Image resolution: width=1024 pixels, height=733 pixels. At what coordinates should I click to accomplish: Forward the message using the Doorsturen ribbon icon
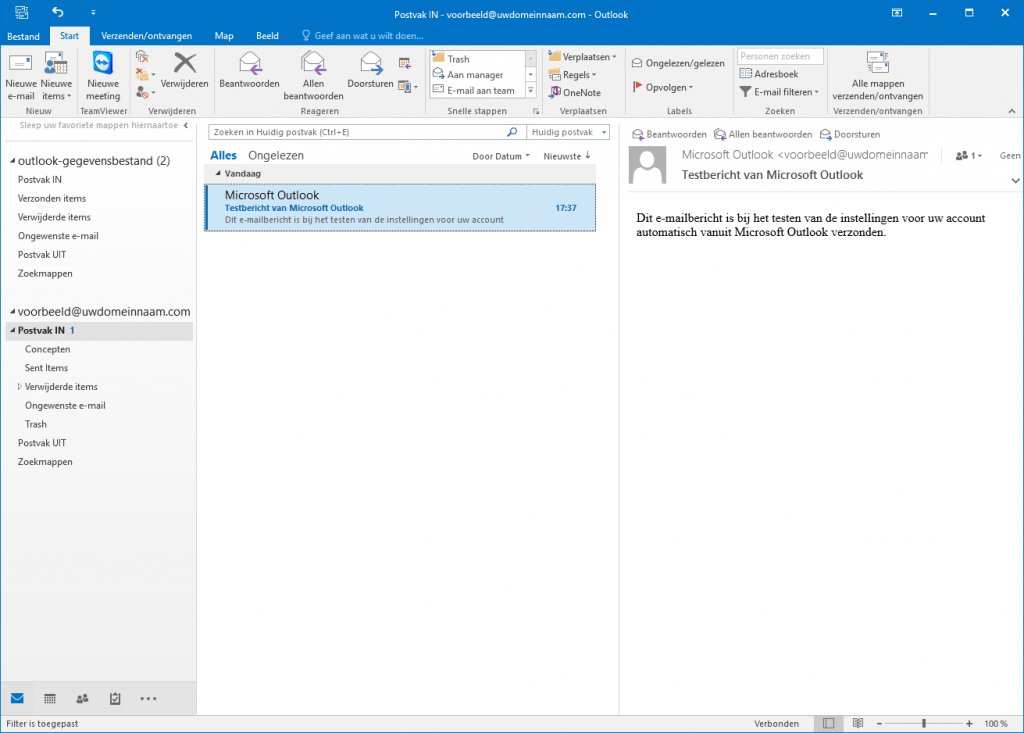point(370,71)
